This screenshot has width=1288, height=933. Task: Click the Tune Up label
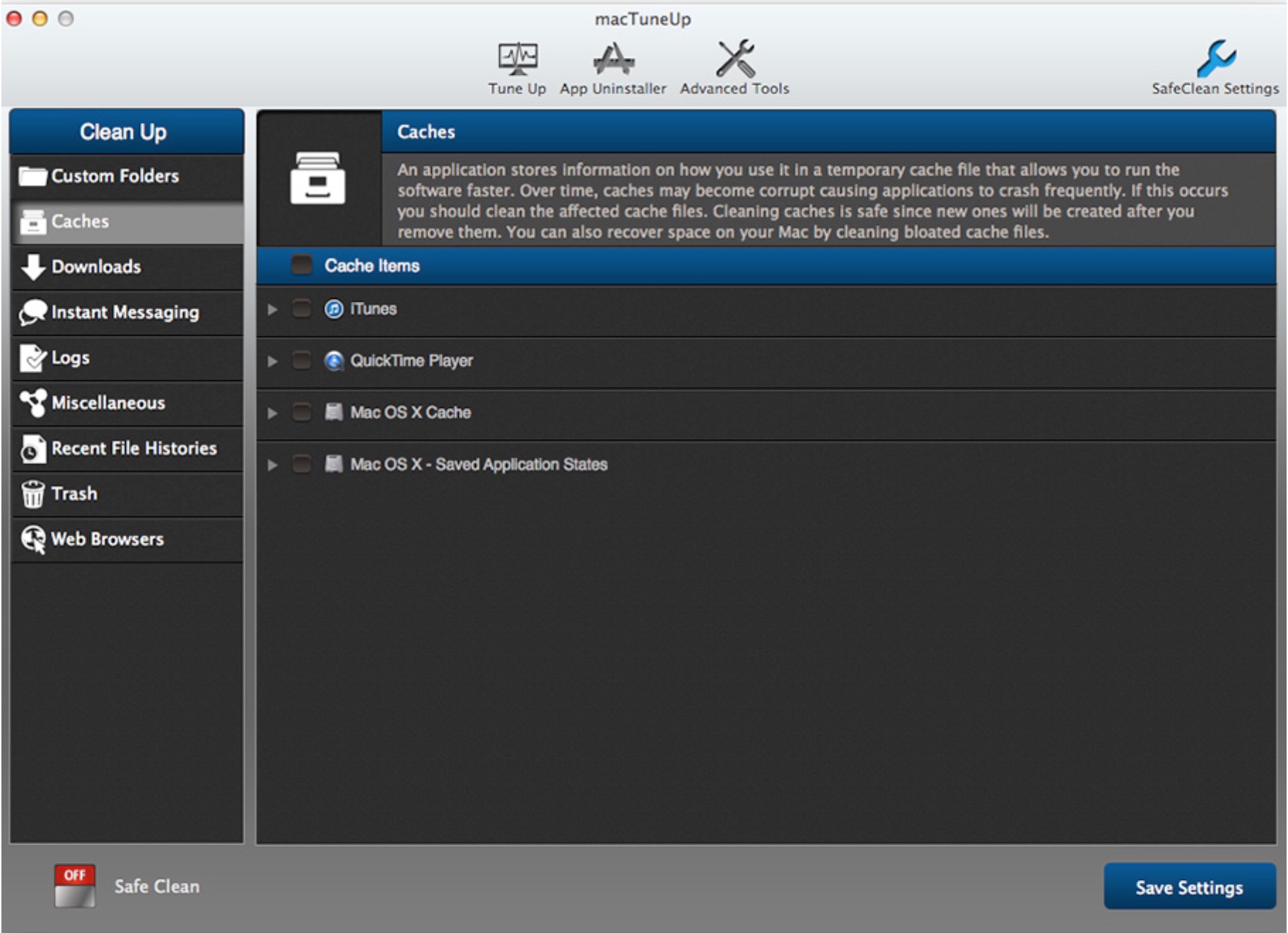pyautogui.click(x=517, y=89)
